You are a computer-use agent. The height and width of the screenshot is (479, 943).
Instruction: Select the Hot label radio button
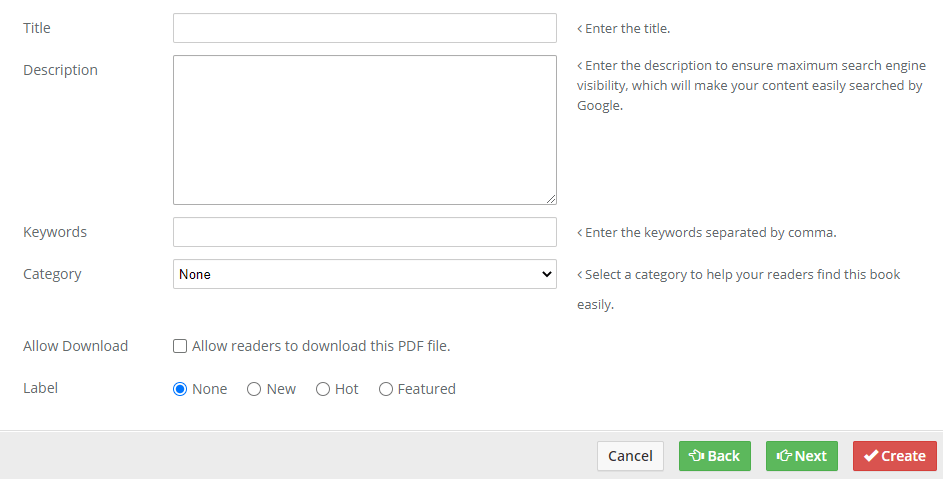coord(323,389)
